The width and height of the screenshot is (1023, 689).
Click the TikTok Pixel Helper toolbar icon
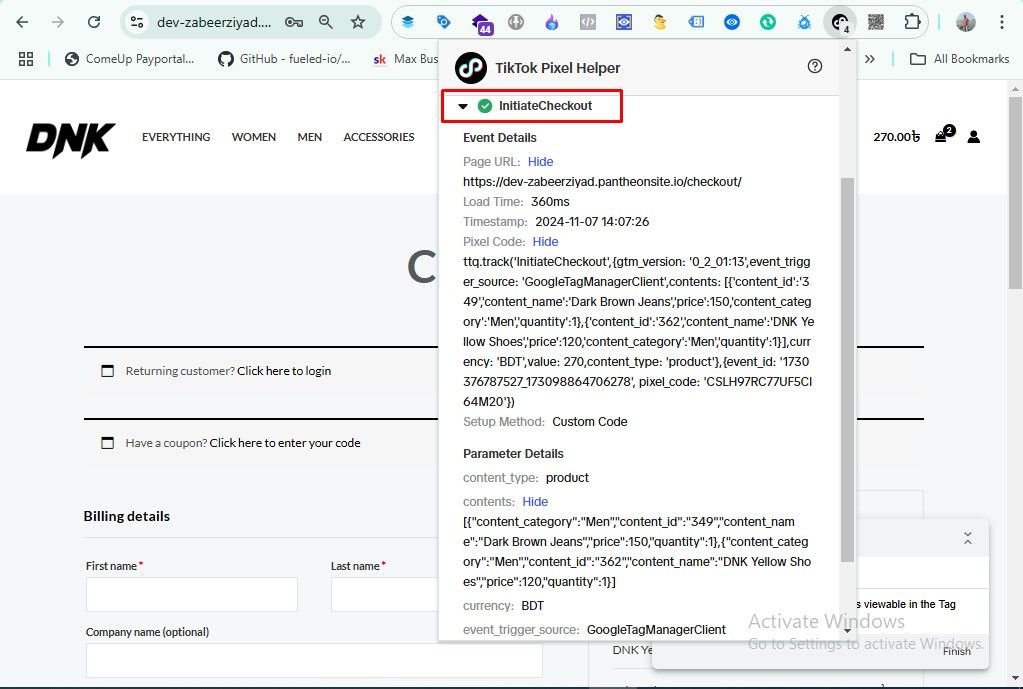(x=840, y=22)
